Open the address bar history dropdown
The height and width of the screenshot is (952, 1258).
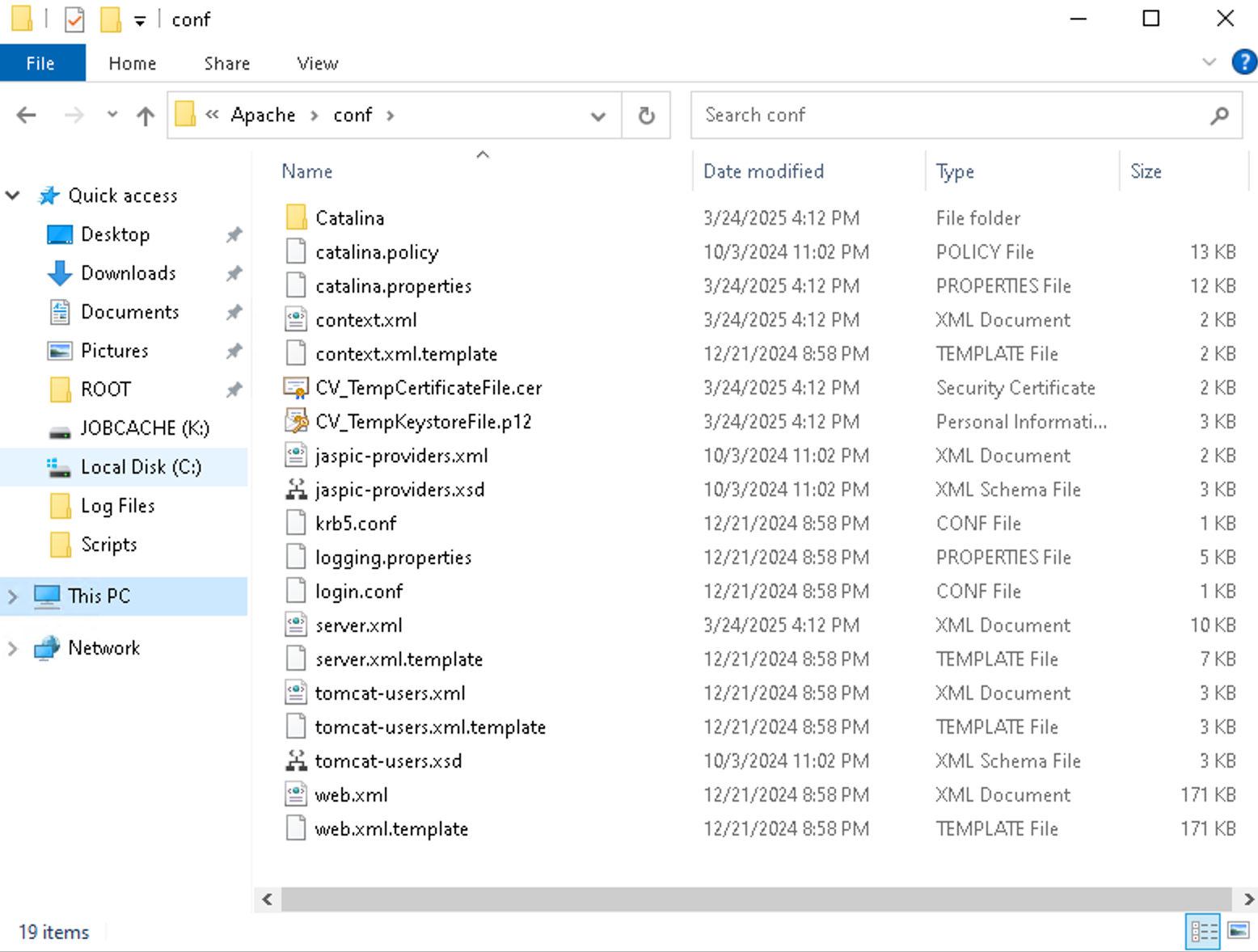[598, 116]
